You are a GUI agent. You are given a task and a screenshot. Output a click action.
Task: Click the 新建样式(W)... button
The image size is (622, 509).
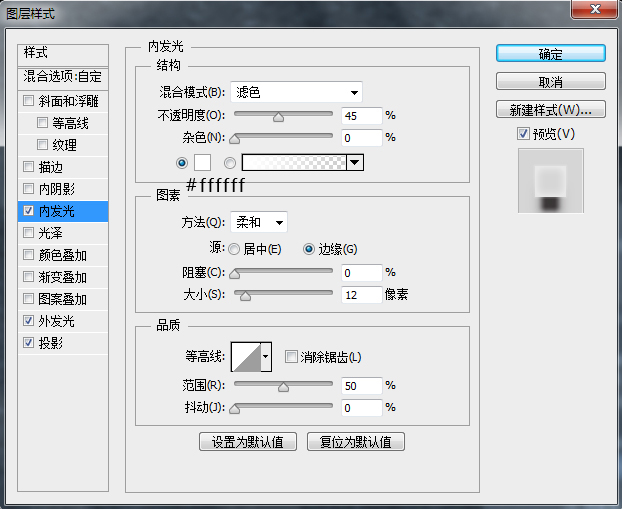[x=551, y=109]
